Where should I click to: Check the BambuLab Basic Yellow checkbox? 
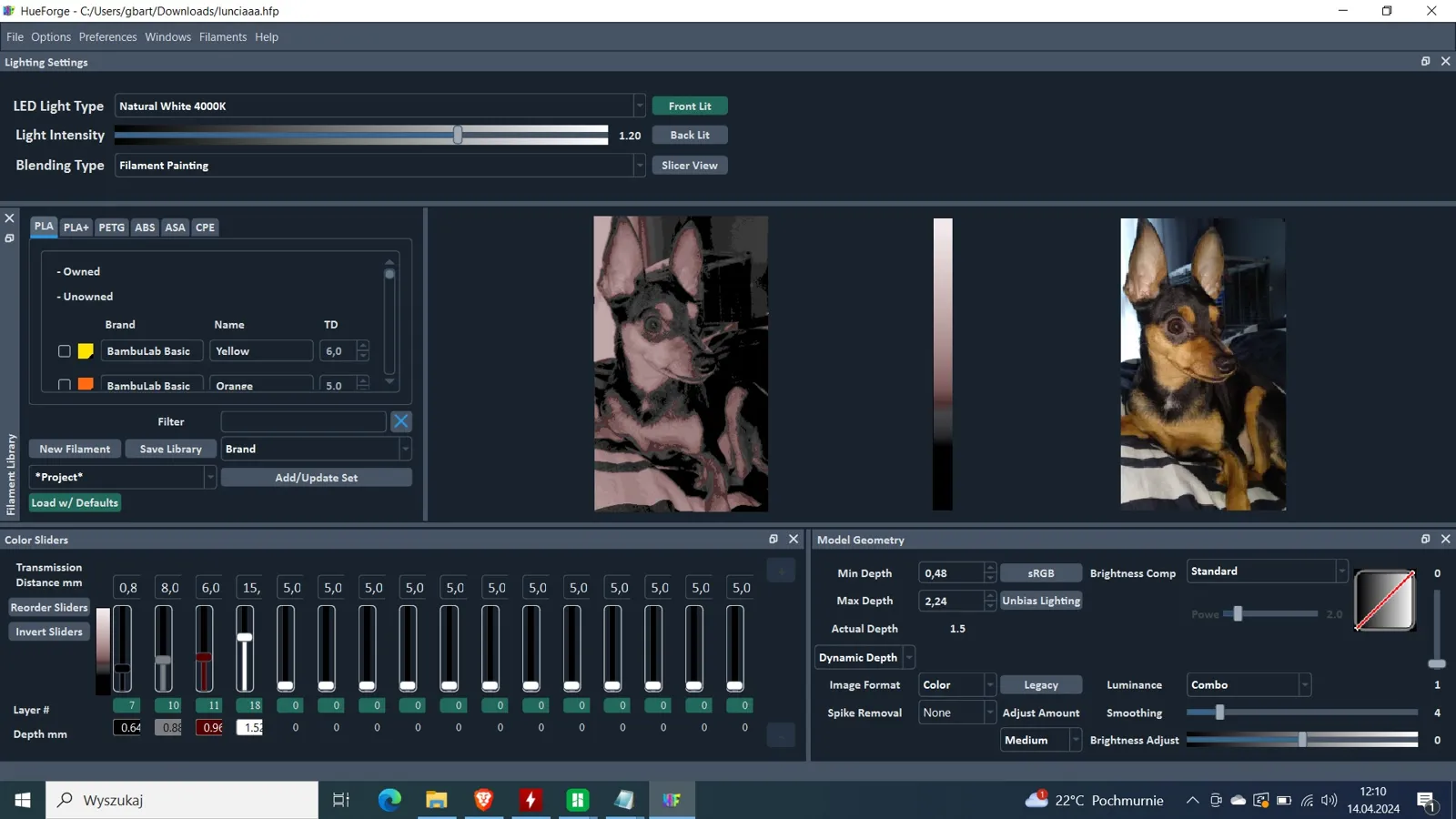coord(64,351)
